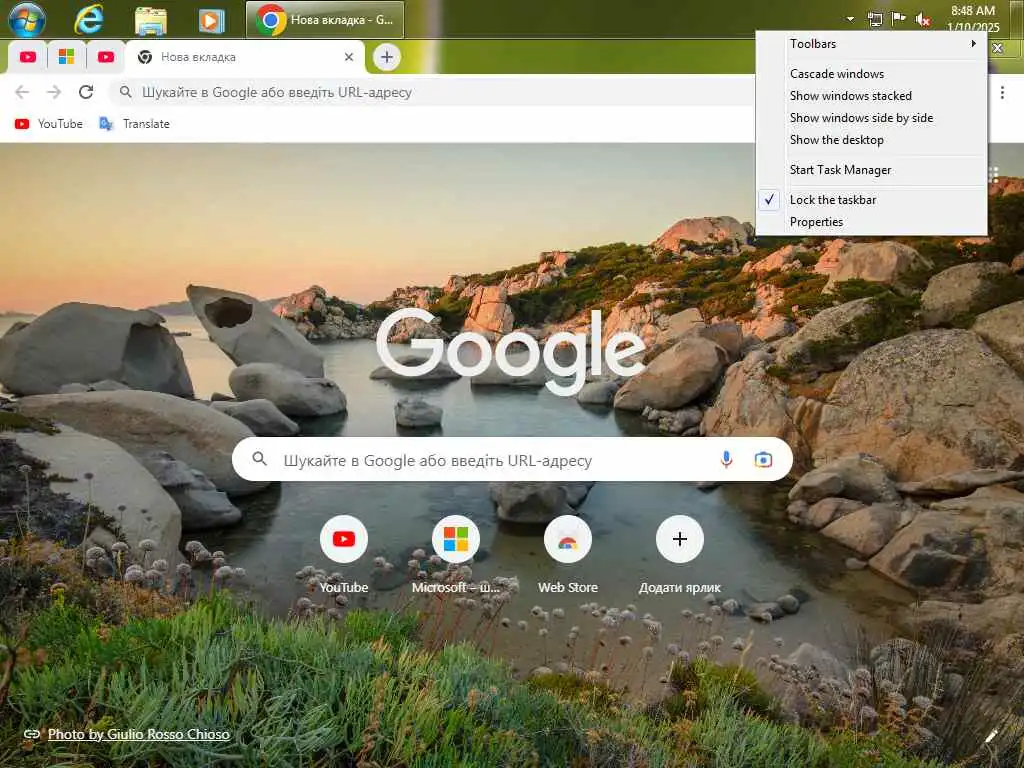
Task: Switch to the second pinned YouTube tab
Action: (106, 57)
